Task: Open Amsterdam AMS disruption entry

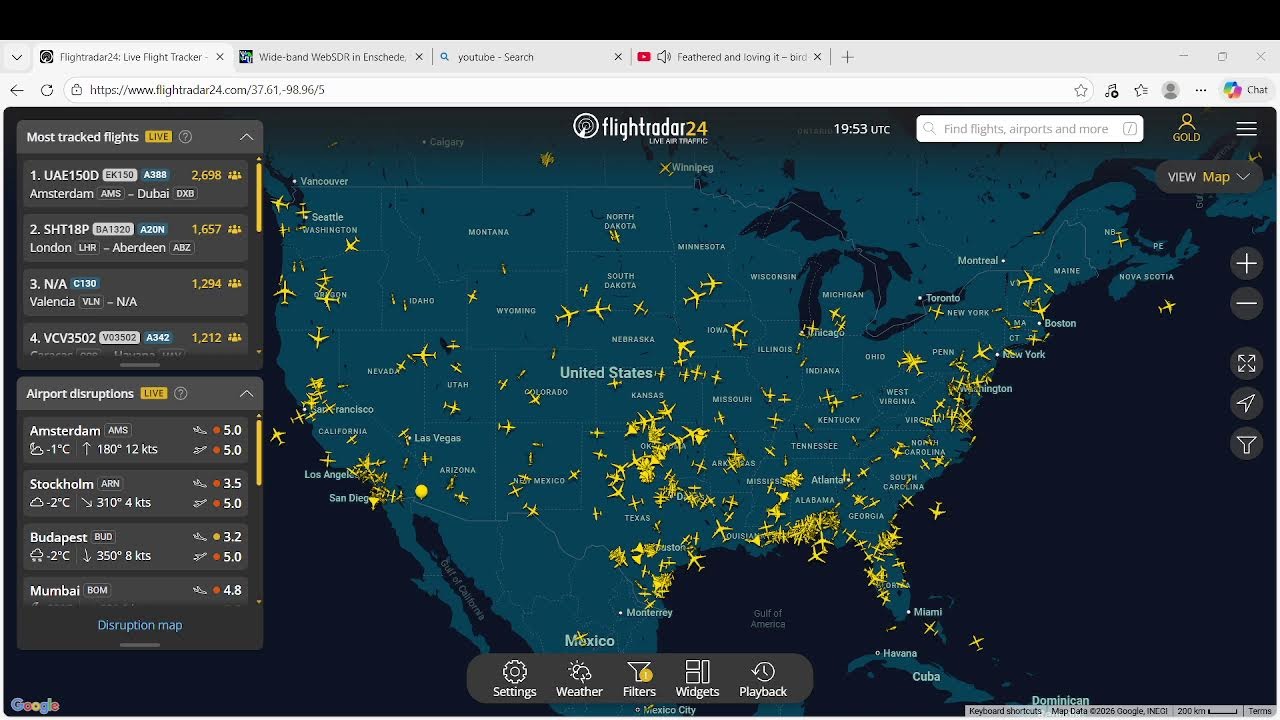Action: coord(135,440)
